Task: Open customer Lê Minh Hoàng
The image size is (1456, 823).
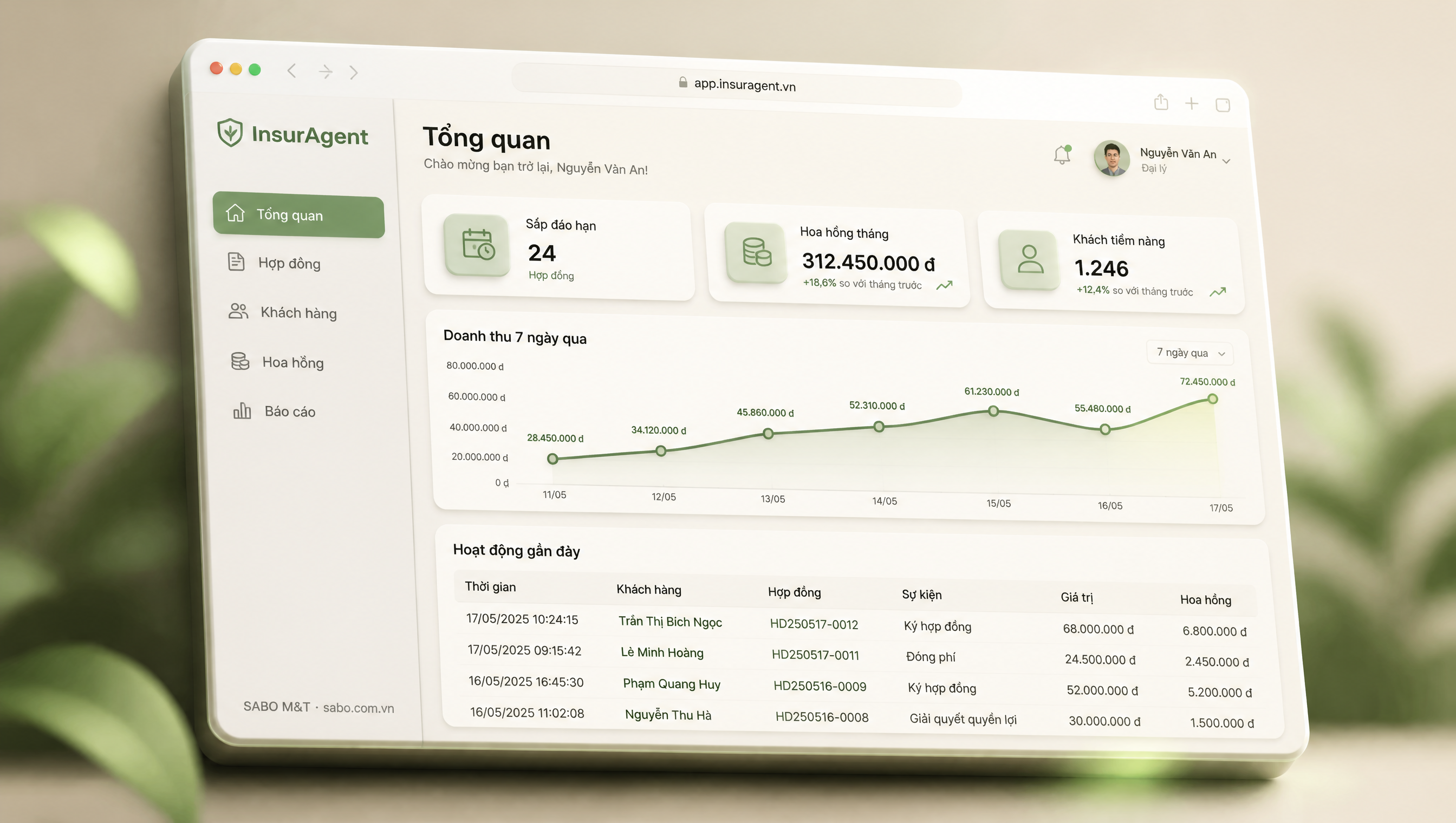Action: 662,652
